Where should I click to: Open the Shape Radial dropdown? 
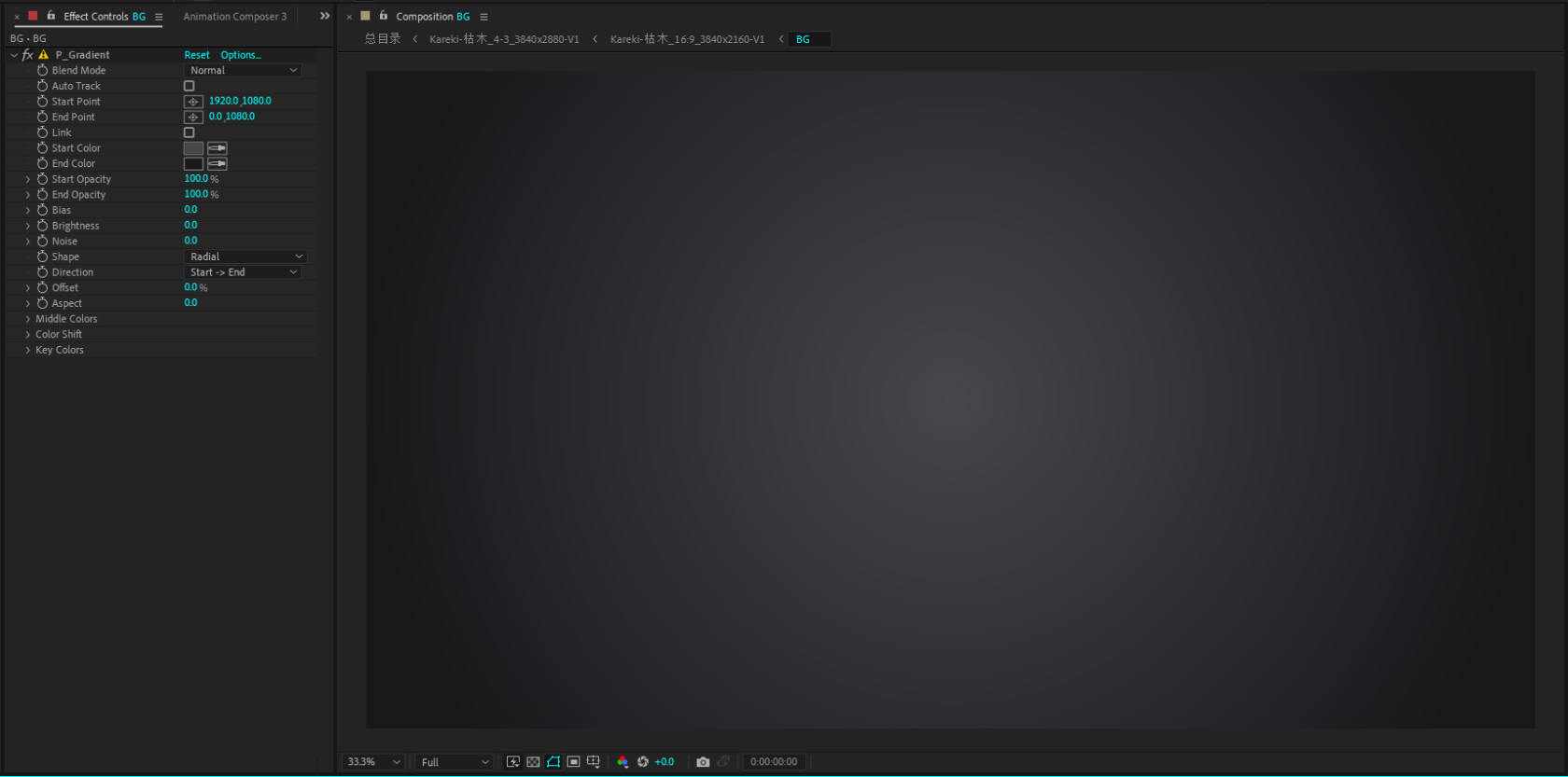(245, 257)
